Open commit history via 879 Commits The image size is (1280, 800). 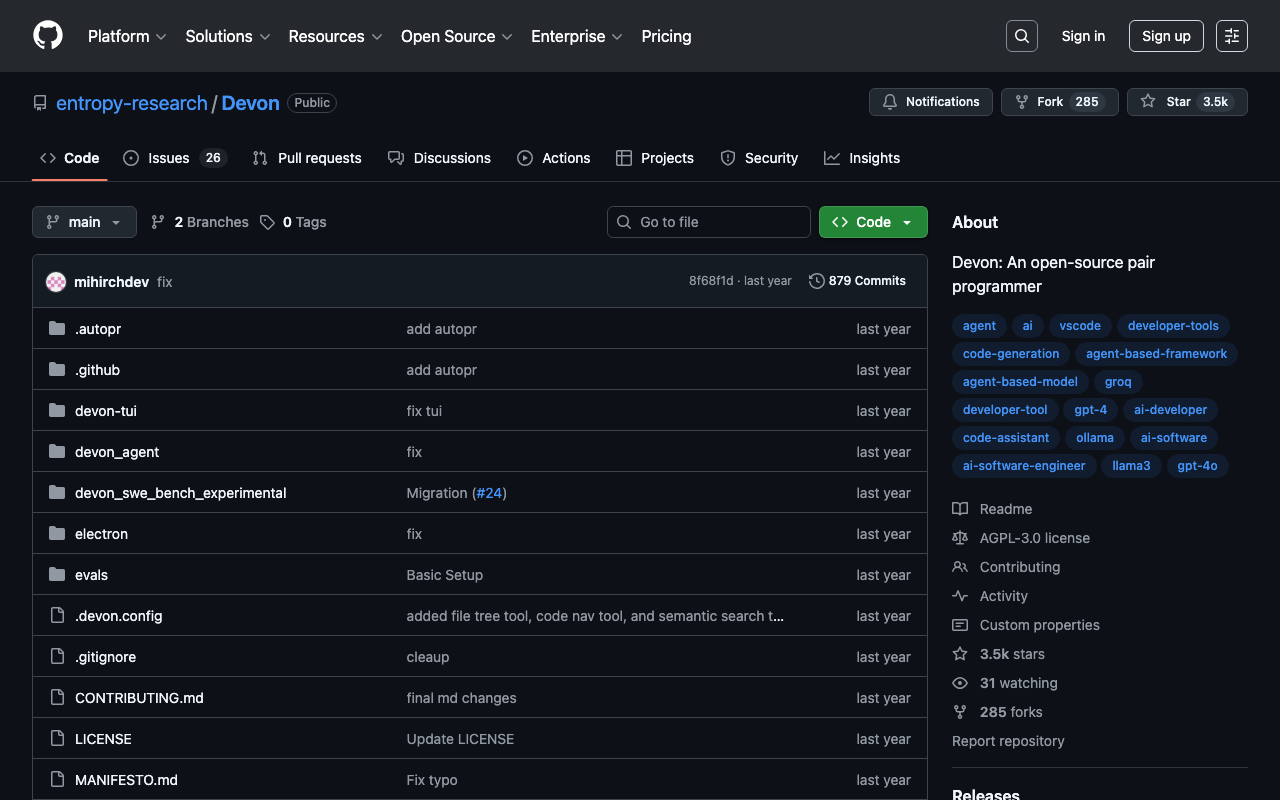(x=857, y=281)
